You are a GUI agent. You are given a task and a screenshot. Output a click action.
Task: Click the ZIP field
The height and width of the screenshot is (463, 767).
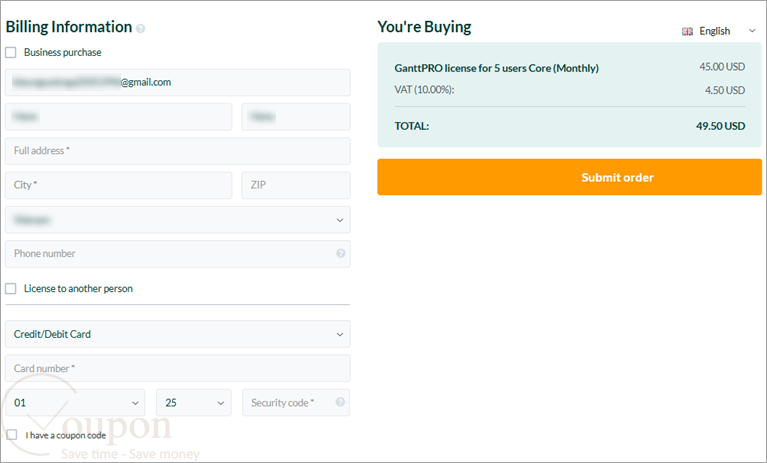point(296,185)
